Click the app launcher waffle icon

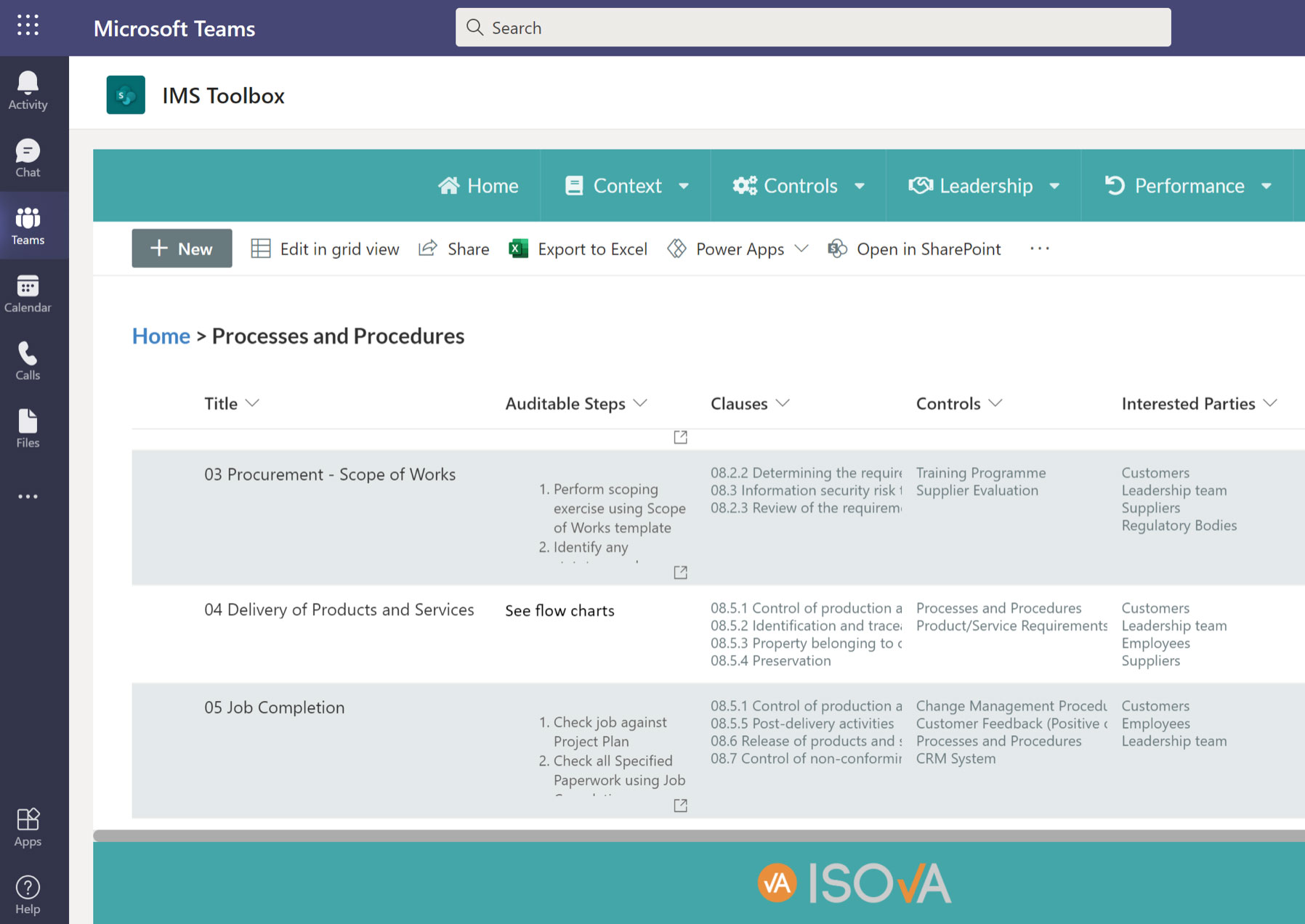(27, 26)
